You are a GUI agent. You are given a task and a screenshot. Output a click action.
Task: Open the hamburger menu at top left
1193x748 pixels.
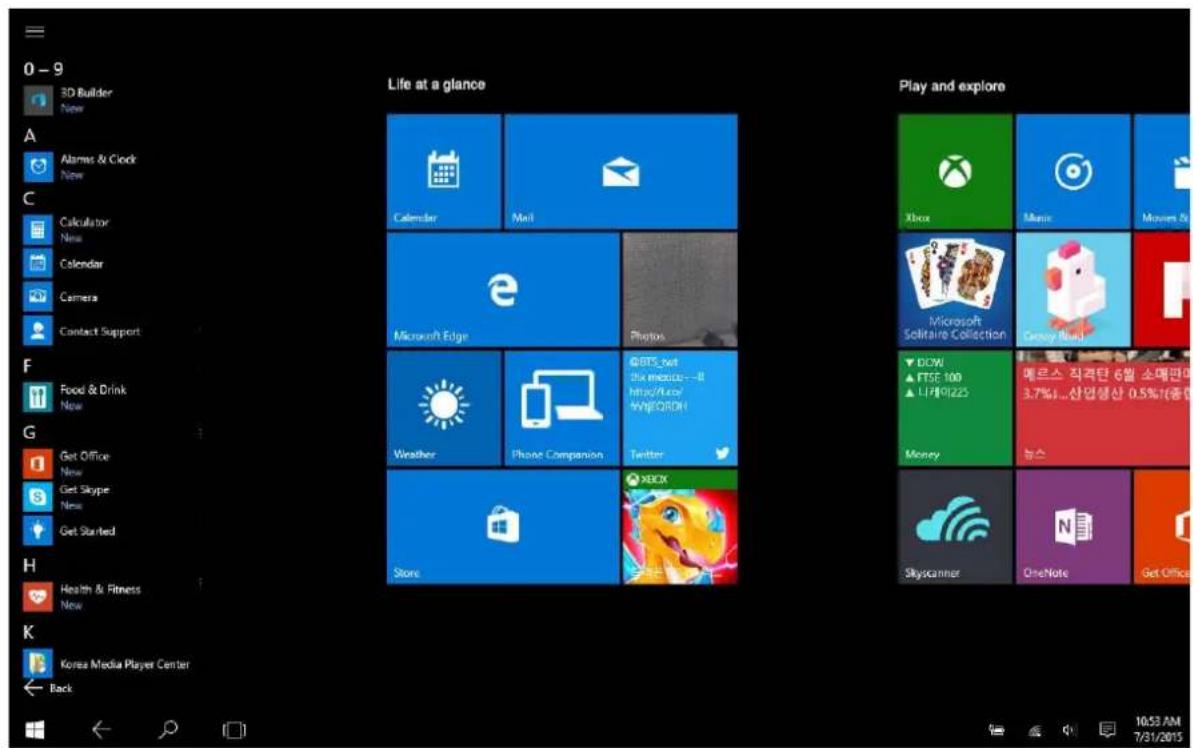[35, 31]
